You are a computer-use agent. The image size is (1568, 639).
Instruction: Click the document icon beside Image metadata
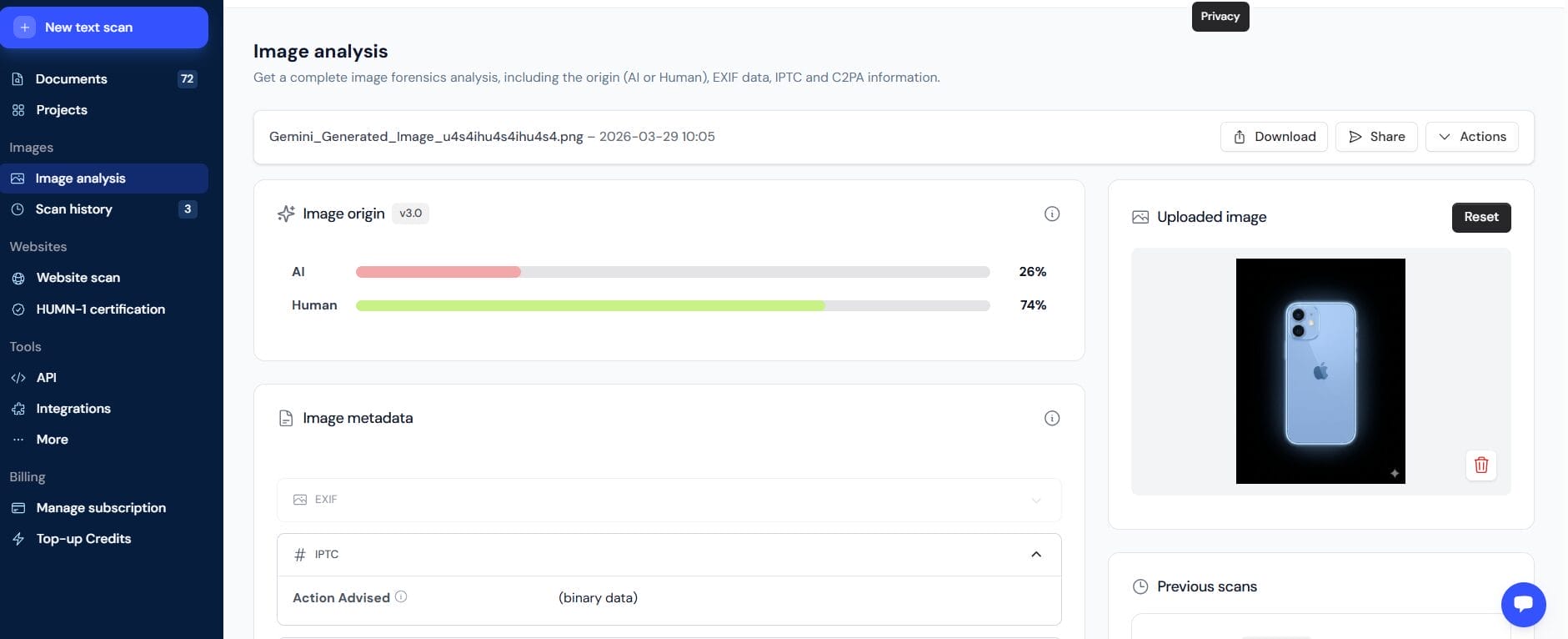pyautogui.click(x=286, y=419)
